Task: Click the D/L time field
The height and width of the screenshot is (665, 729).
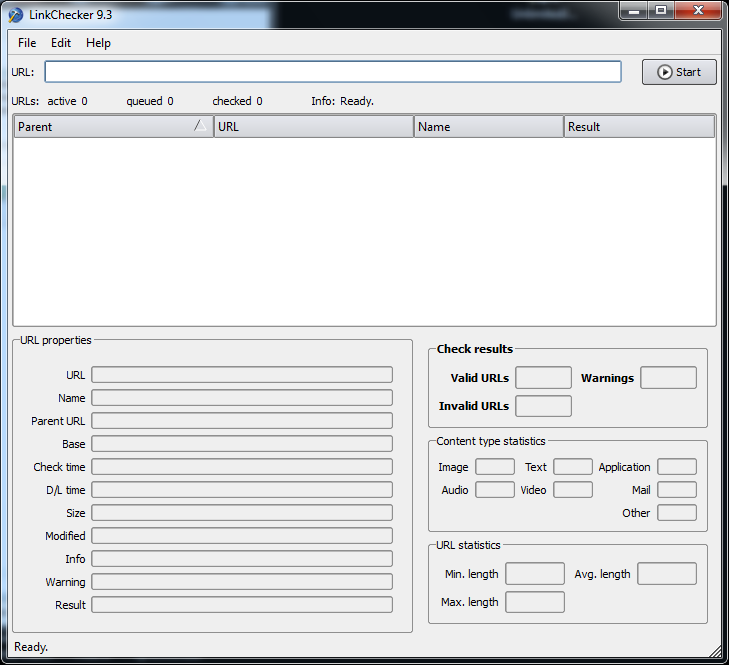Action: 242,490
